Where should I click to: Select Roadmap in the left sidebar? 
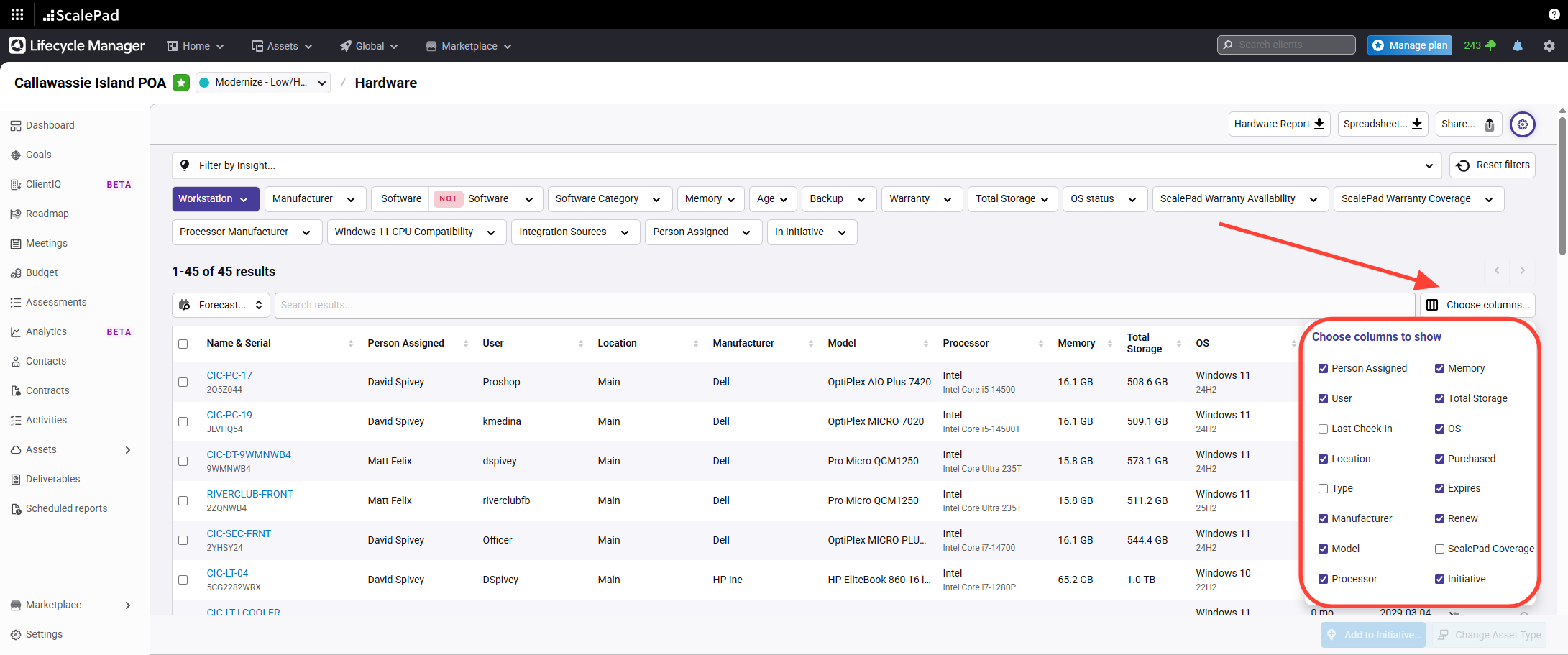(47, 214)
